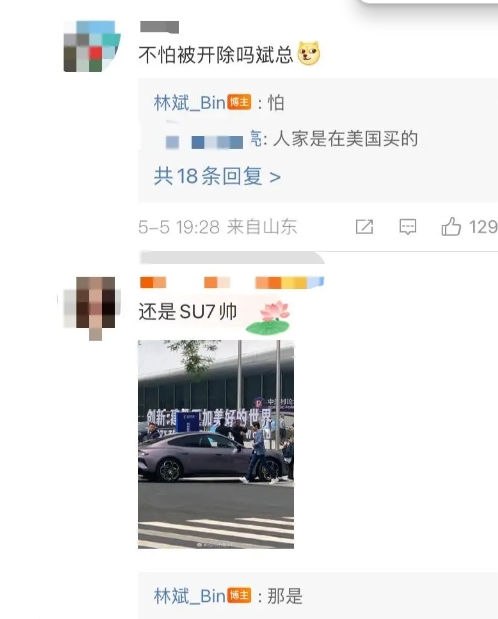Image resolution: width=498 pixels, height=619 pixels.
Task: Tap the comment text 不怕被开除吗斌总
Action: (x=216, y=54)
